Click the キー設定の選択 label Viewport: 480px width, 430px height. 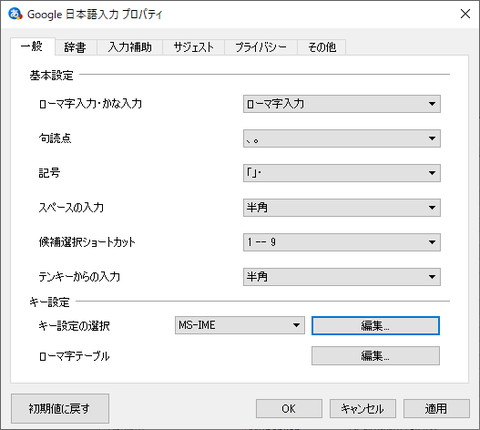[74, 326]
